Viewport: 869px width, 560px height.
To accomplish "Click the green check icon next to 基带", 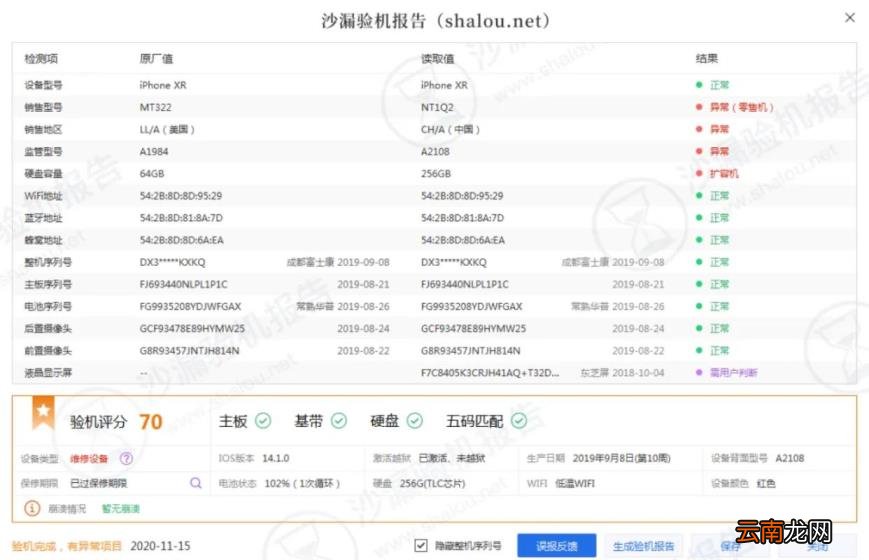I will (339, 421).
